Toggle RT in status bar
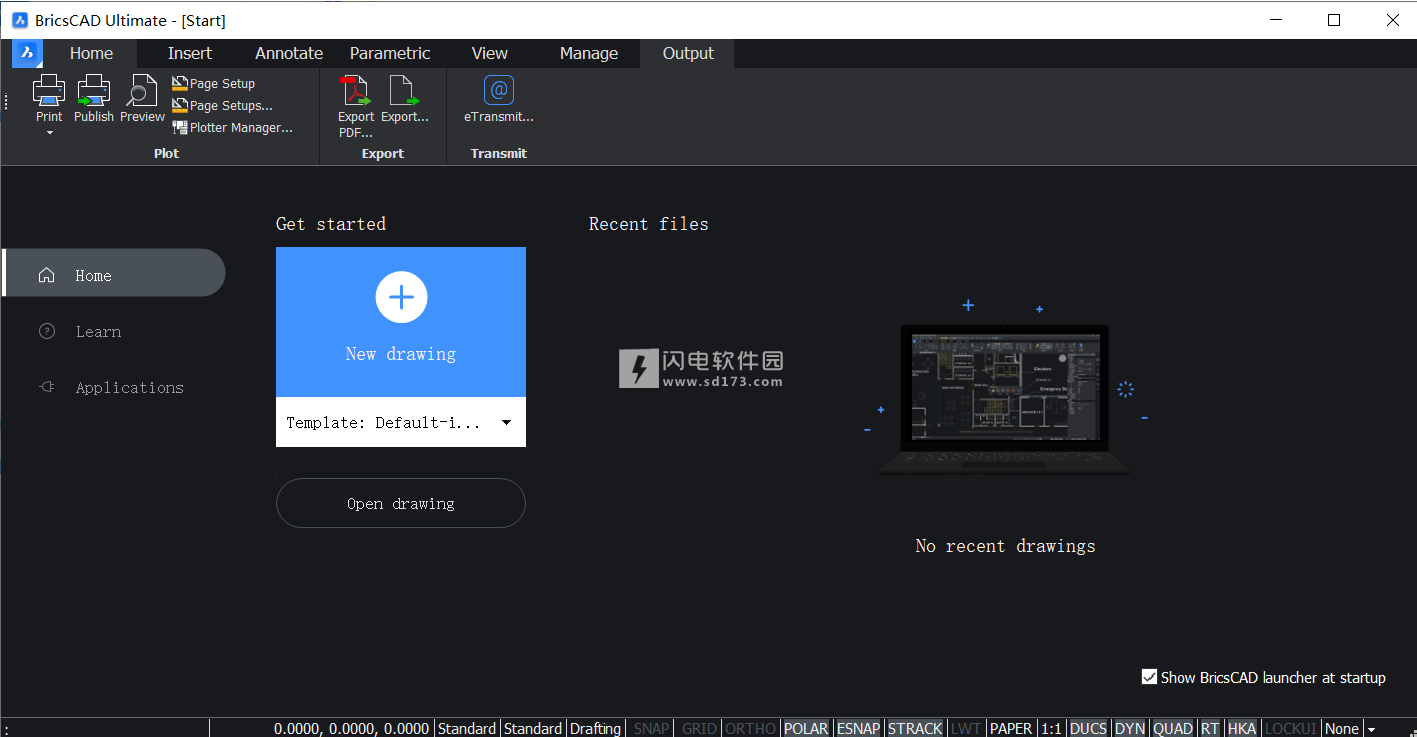The image size is (1417, 737). point(1211,729)
